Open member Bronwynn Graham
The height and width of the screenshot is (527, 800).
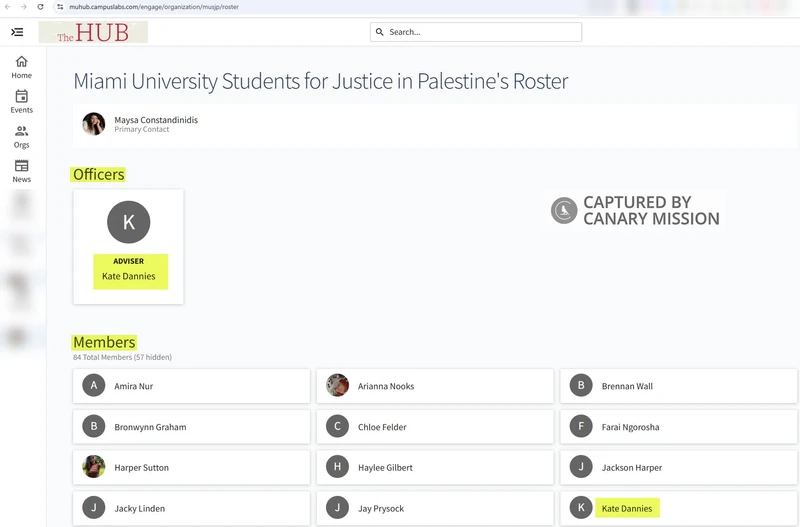pyautogui.click(x=191, y=427)
